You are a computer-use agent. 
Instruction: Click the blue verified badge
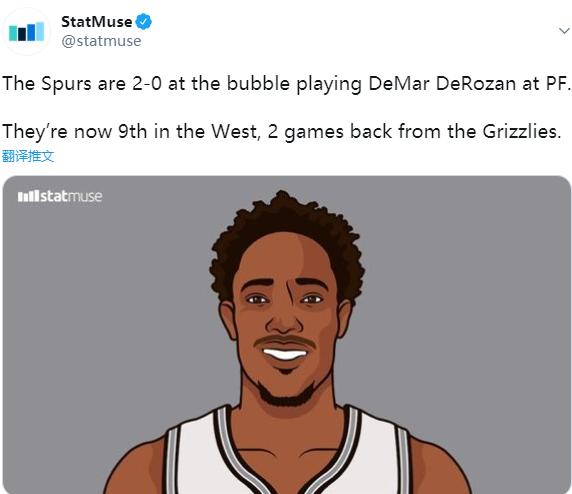(143, 22)
